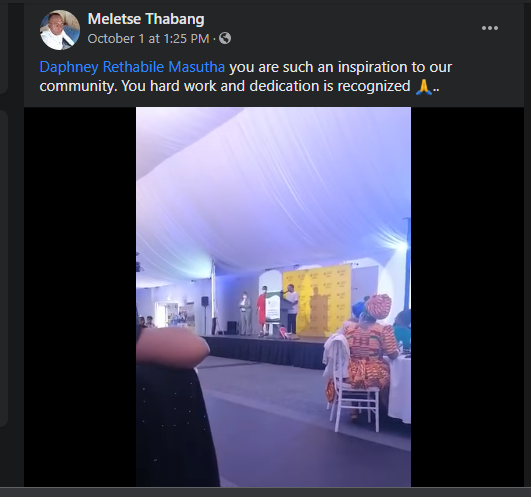Click the black letterbox left of video

pos(80,297)
